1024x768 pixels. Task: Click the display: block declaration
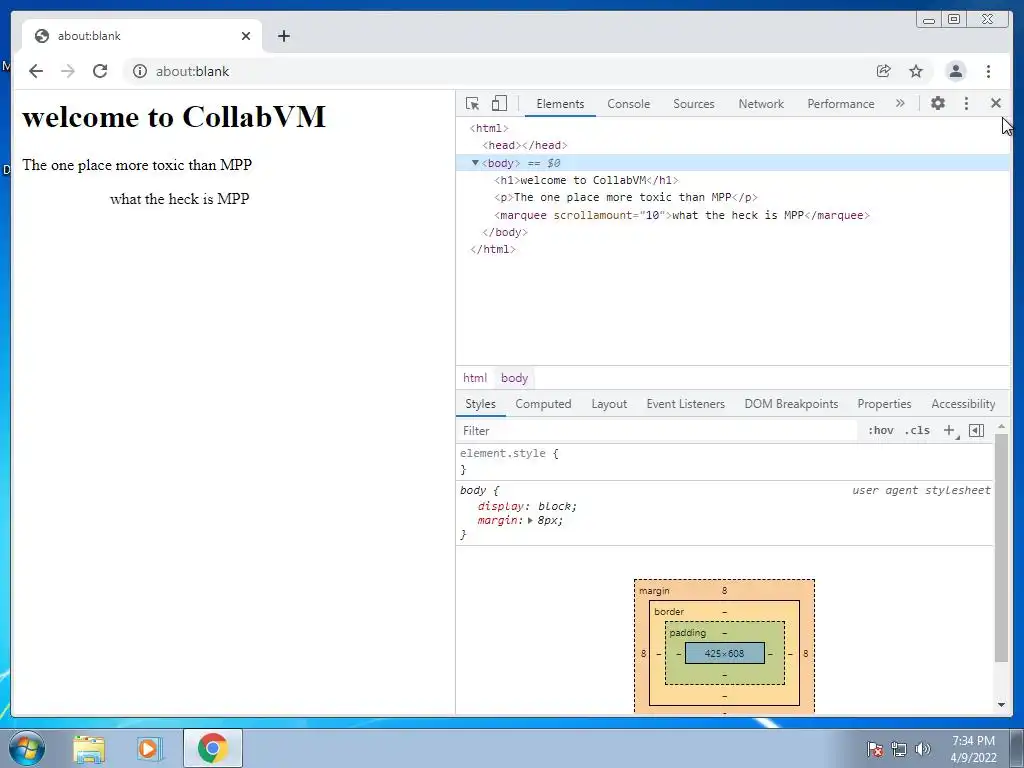point(527,506)
